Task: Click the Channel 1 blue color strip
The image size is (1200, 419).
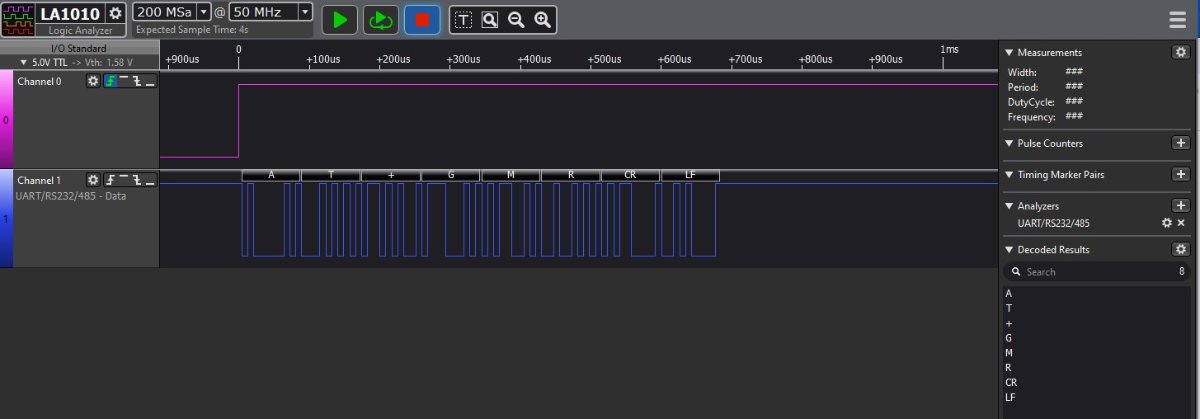Action: 6,218
